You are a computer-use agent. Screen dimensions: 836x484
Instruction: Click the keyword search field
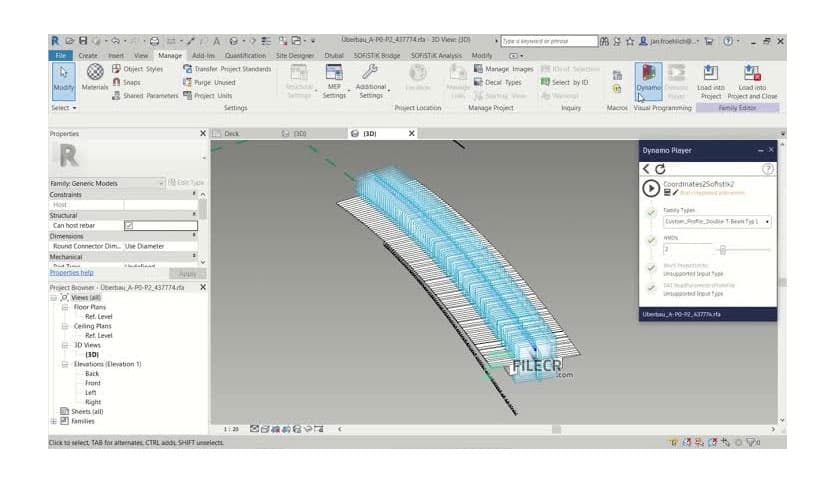click(x=549, y=41)
